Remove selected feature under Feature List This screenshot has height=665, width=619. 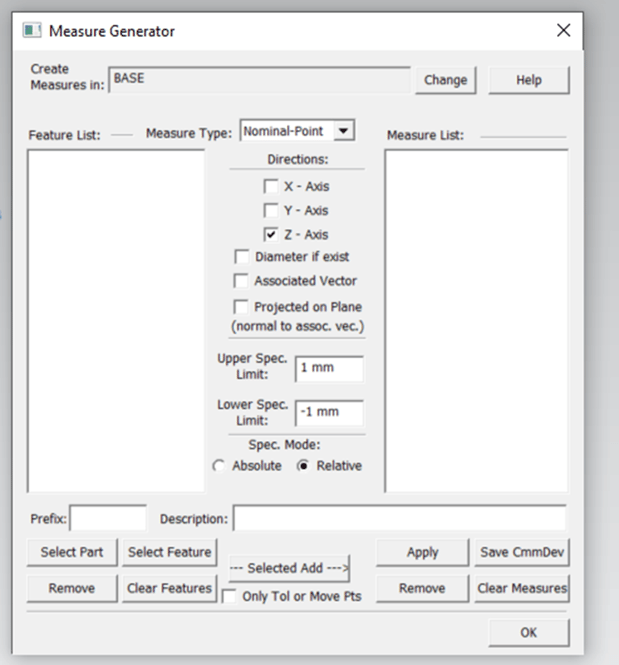(72, 588)
